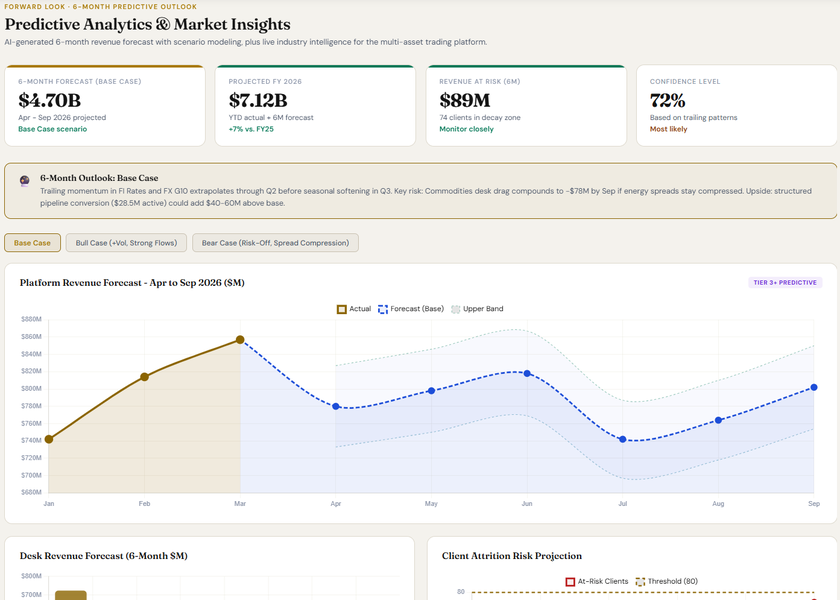Click '74 clients in decay zone' text
This screenshot has width=840, height=600.
tap(480, 117)
